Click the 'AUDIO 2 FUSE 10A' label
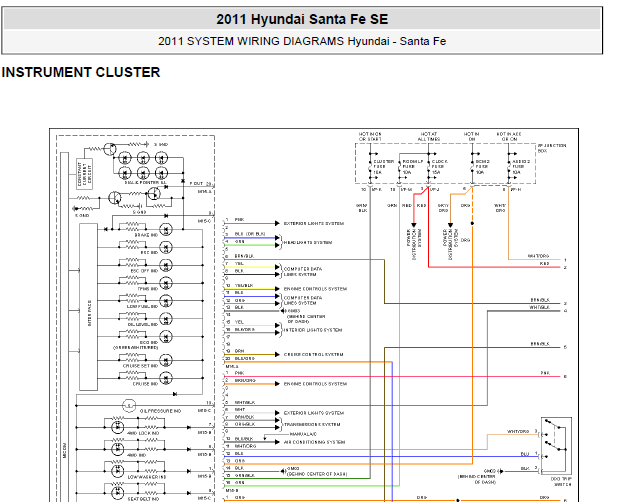 point(521,167)
